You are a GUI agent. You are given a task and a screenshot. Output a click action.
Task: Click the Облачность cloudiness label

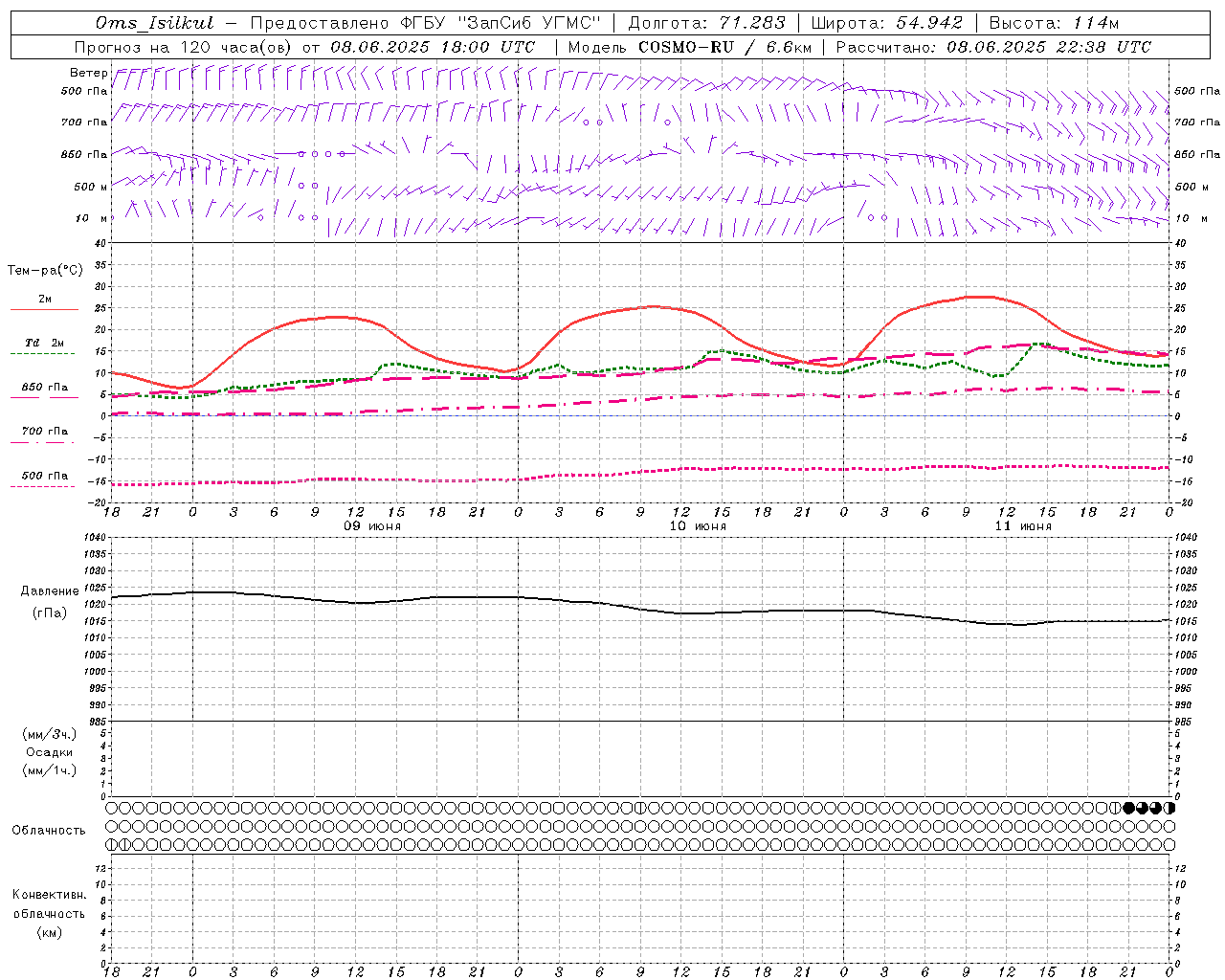(49, 831)
